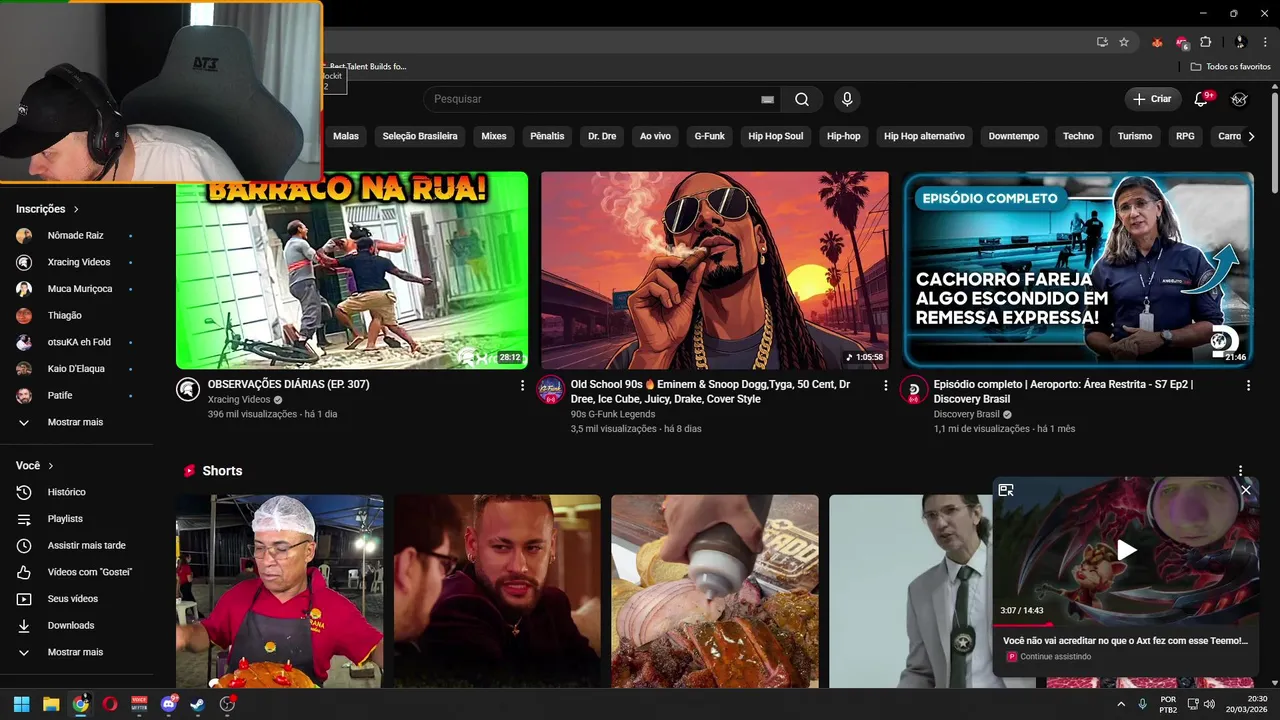This screenshot has width=1280, height=720.
Task: Open Nômade Raiz subscription
Action: click(76, 236)
